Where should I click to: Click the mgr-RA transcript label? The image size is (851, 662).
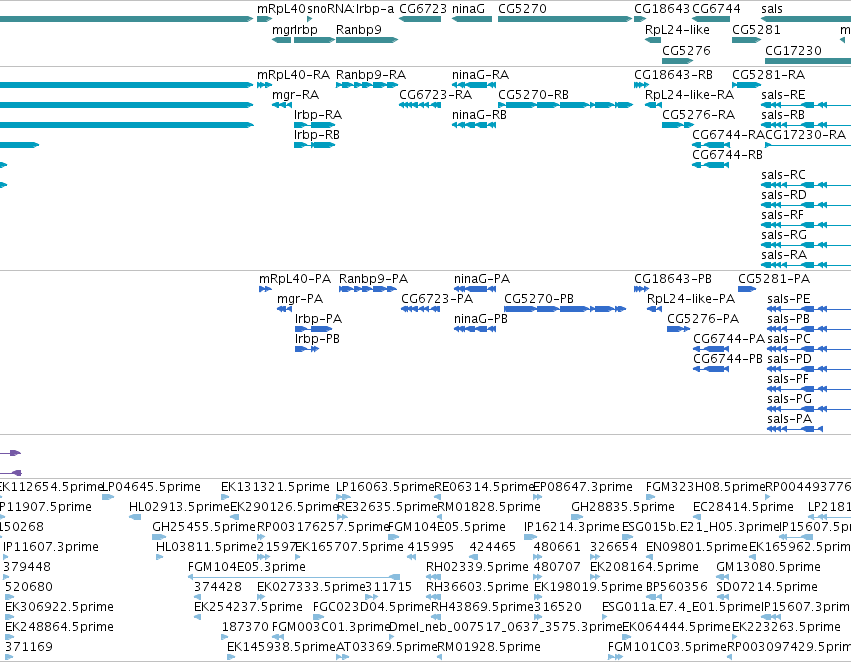296,95
